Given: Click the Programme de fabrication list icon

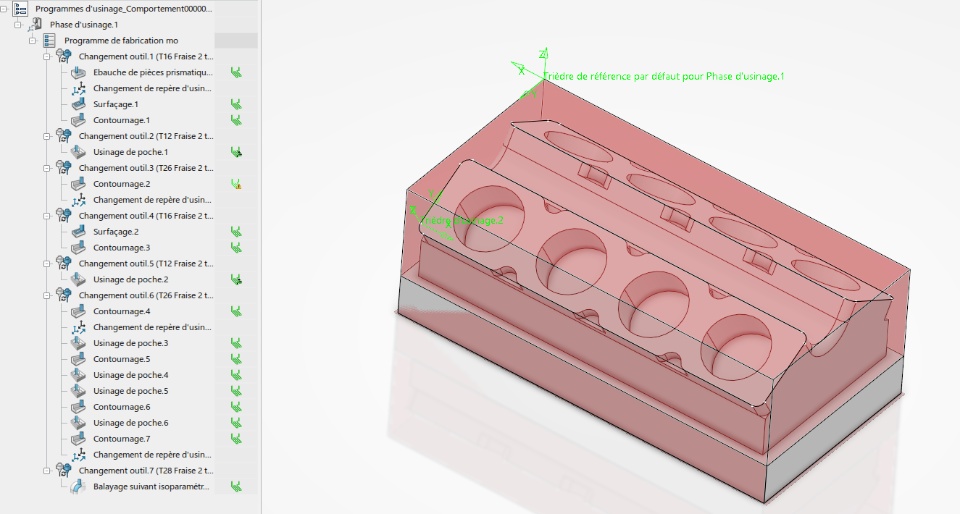Looking at the screenshot, I should (50, 40).
